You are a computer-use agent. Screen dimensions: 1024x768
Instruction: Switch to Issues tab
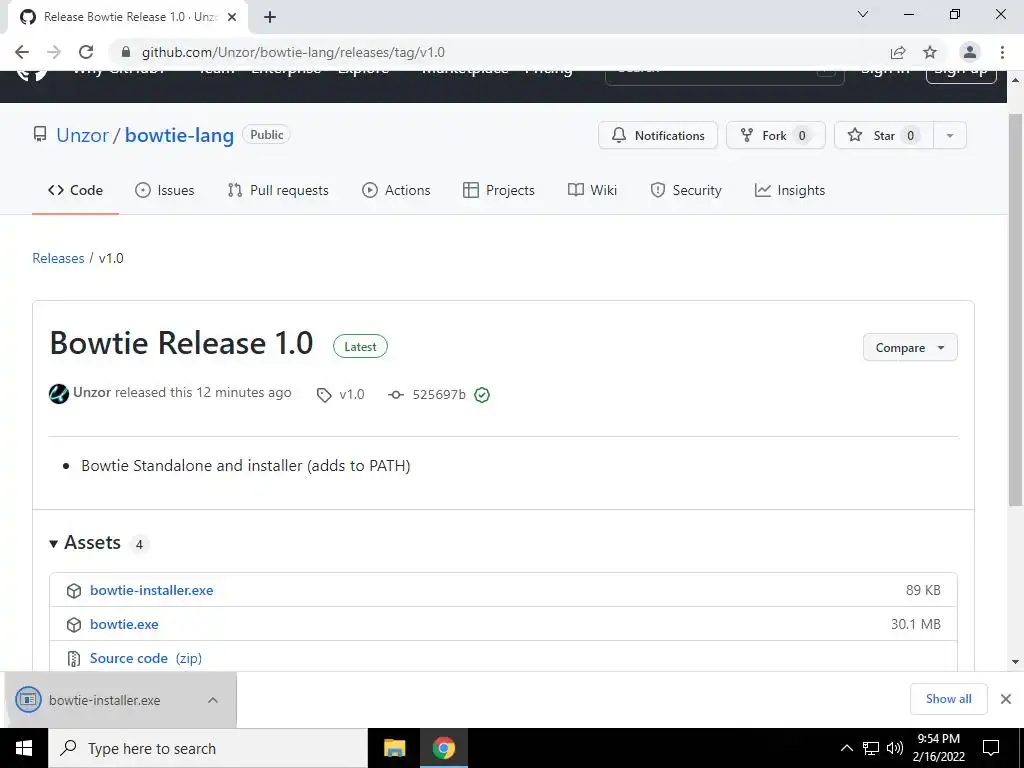pyautogui.click(x=165, y=190)
